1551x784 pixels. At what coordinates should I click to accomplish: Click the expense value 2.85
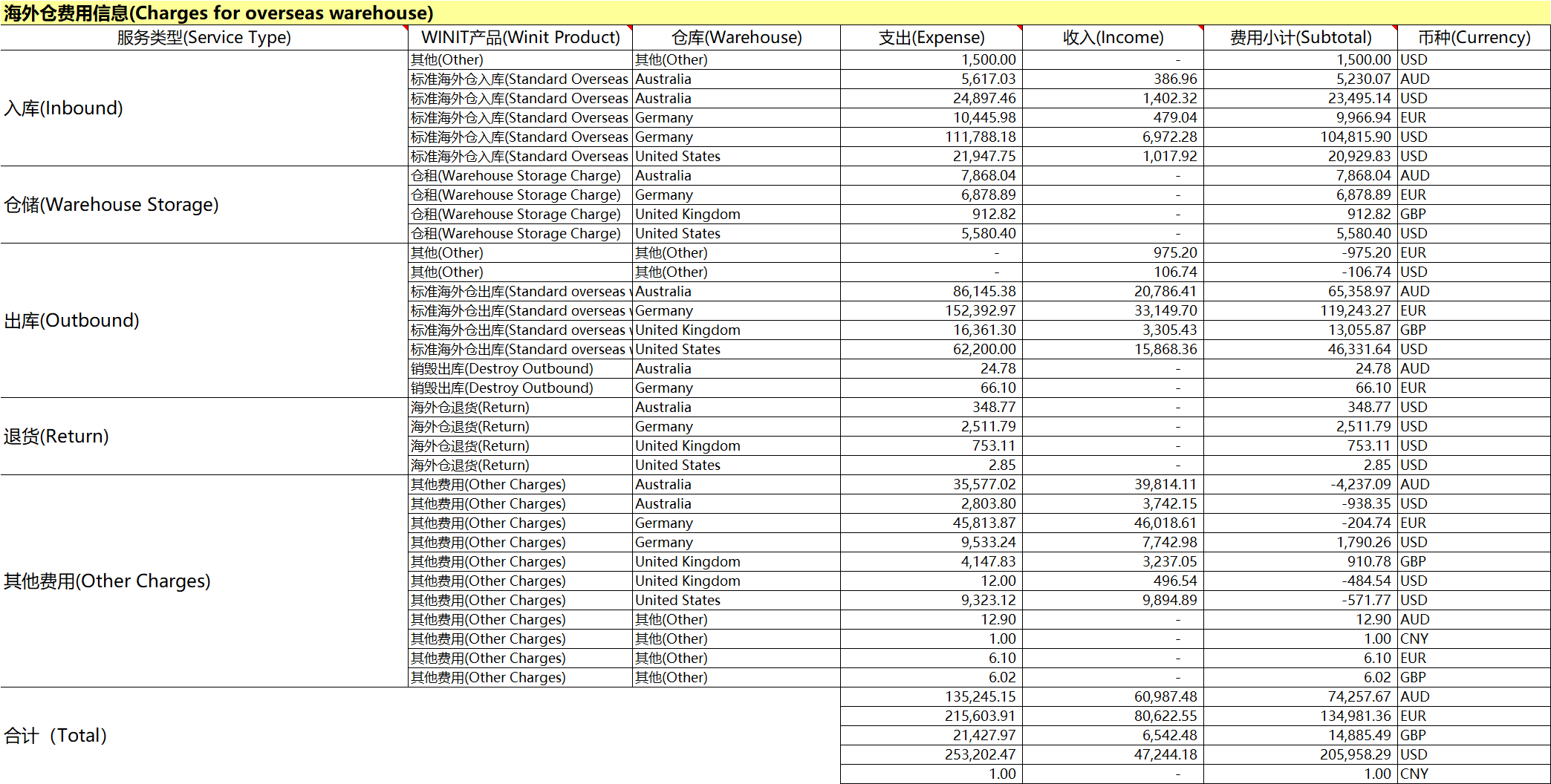click(931, 465)
